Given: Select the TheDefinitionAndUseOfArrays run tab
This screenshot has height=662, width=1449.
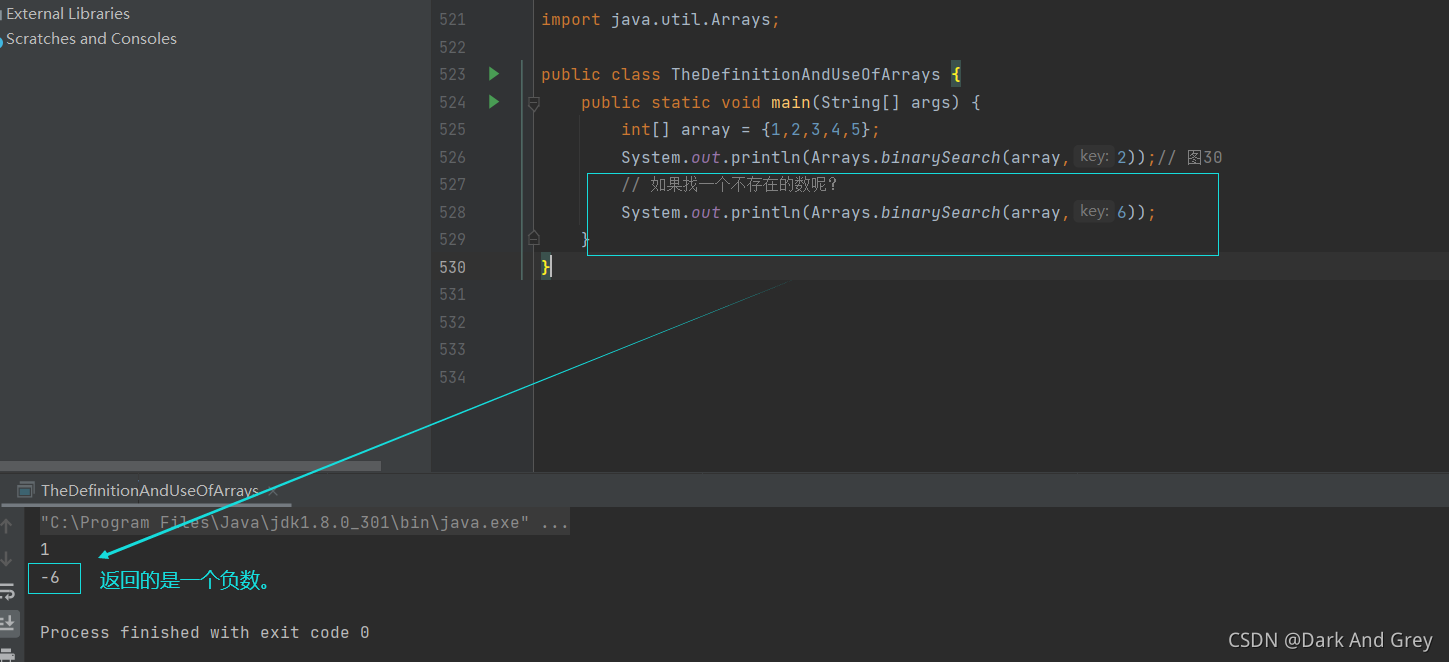Looking at the screenshot, I should (149, 490).
